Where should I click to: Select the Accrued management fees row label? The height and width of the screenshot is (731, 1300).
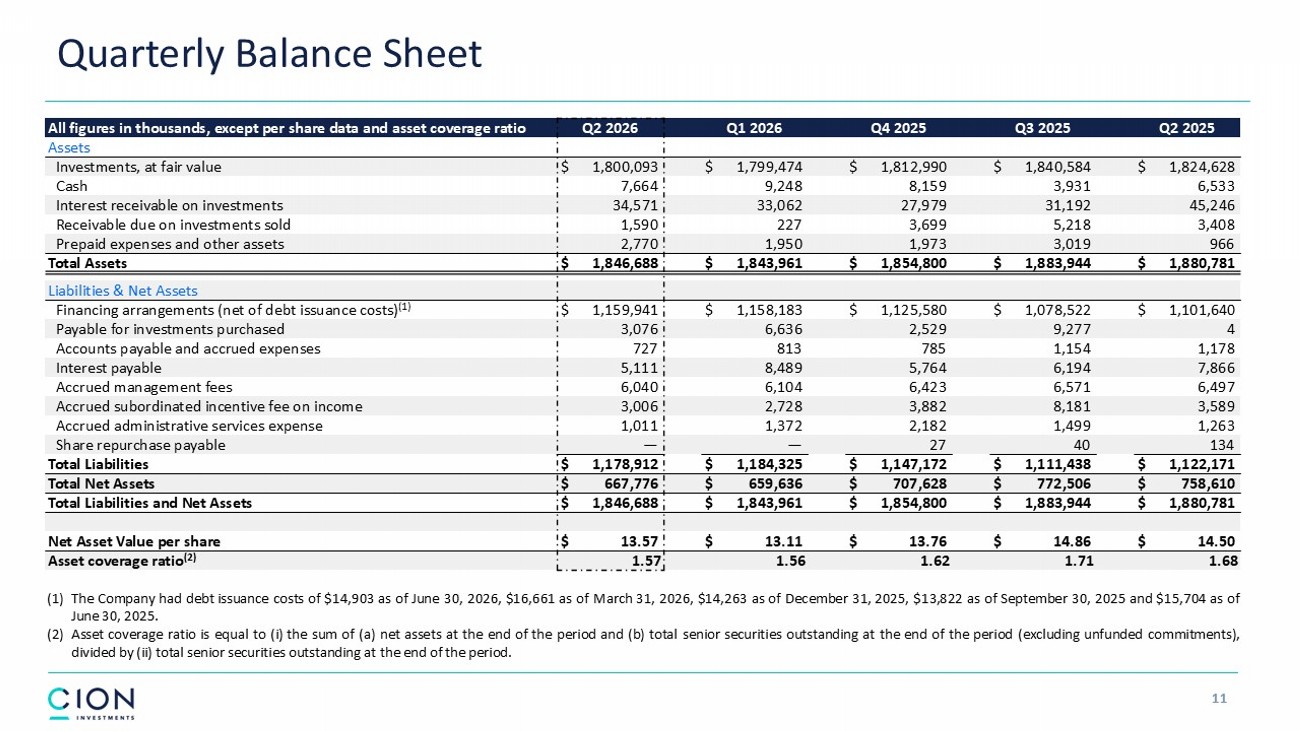coord(144,387)
